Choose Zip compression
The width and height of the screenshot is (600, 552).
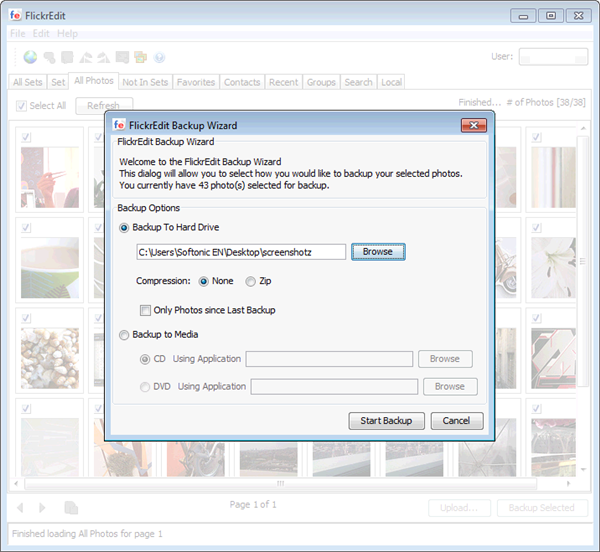tap(251, 281)
